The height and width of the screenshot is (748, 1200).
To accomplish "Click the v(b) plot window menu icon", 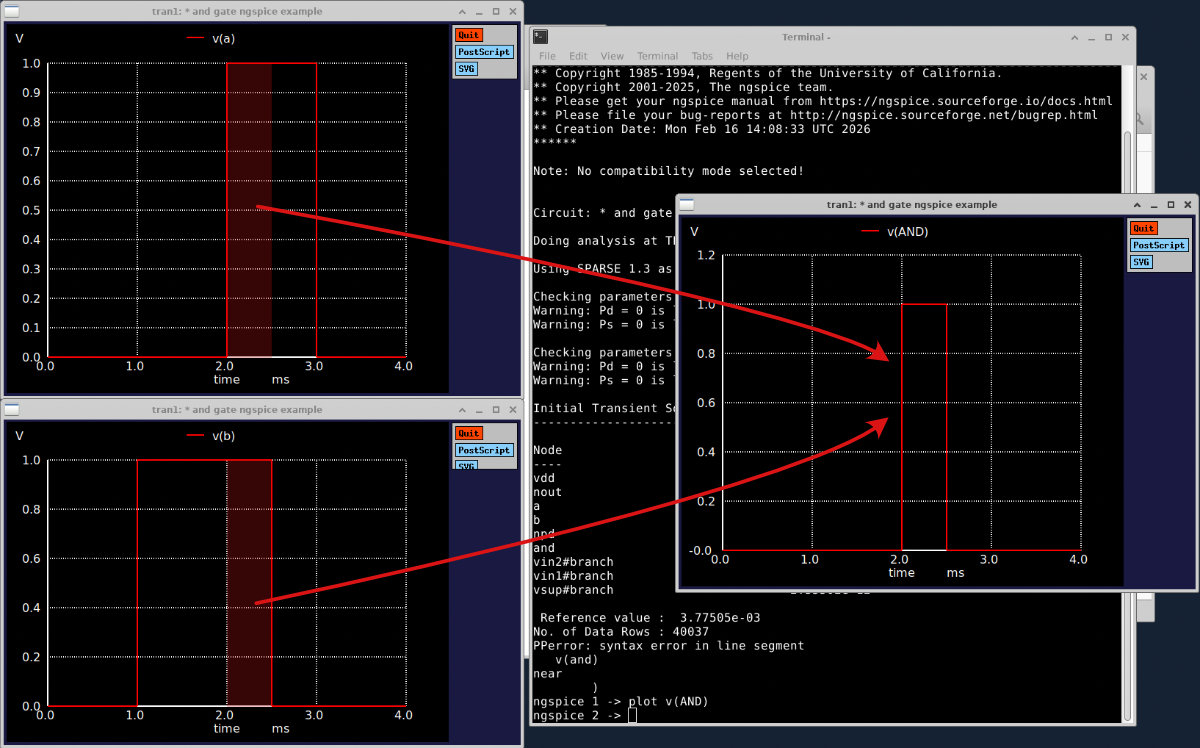I will point(12,409).
